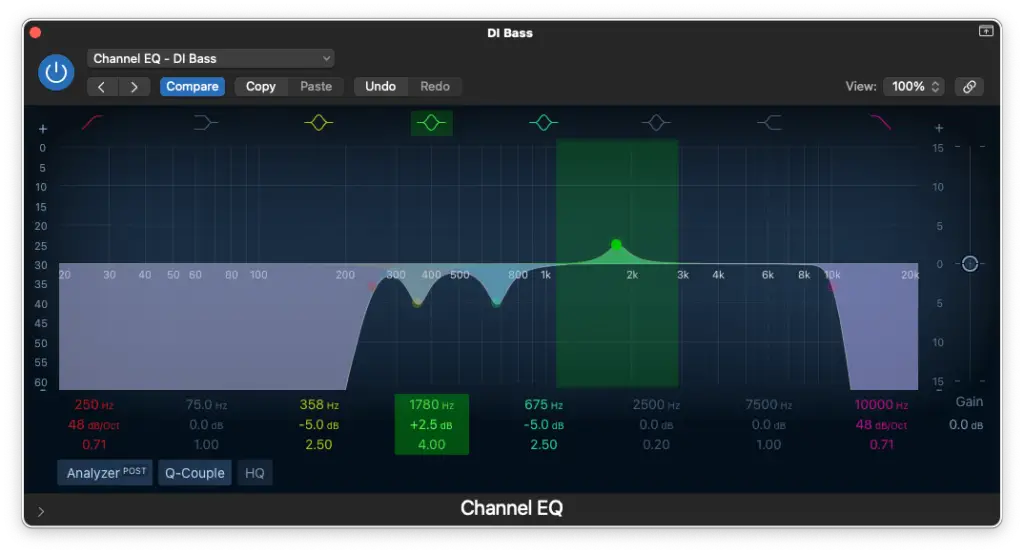Click the 358 Hz frequency value

(x=319, y=405)
